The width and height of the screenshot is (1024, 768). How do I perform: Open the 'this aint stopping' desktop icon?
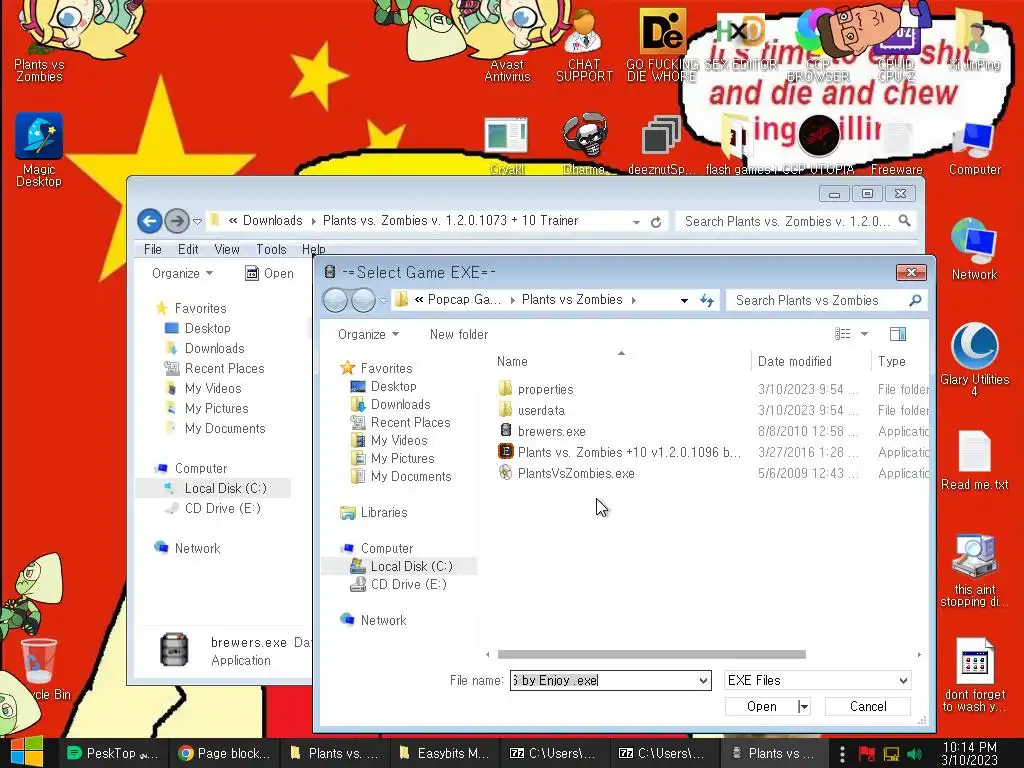974,571
